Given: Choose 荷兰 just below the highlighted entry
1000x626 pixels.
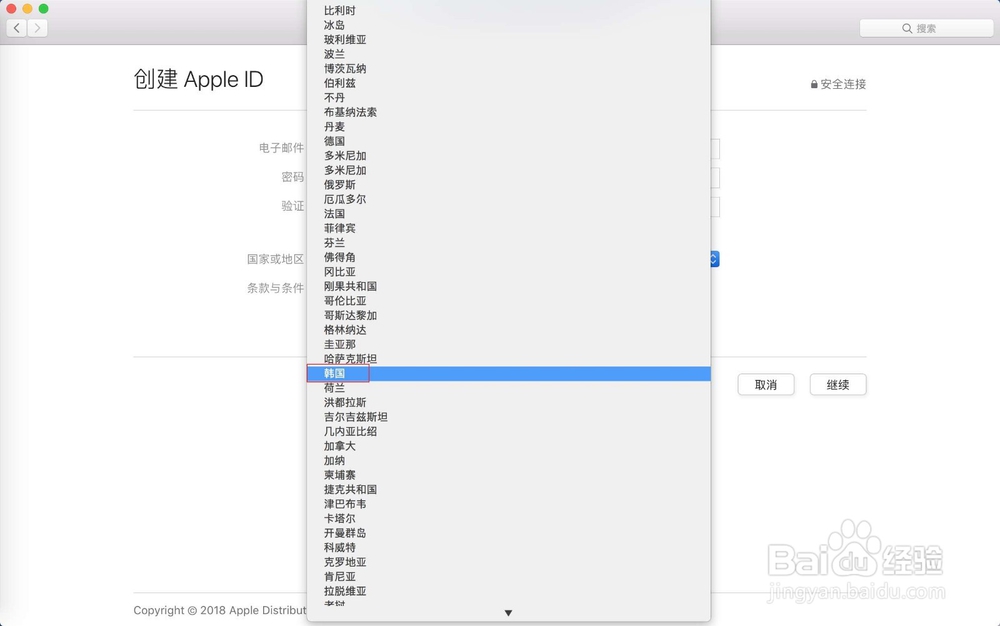Looking at the screenshot, I should coord(333,387).
